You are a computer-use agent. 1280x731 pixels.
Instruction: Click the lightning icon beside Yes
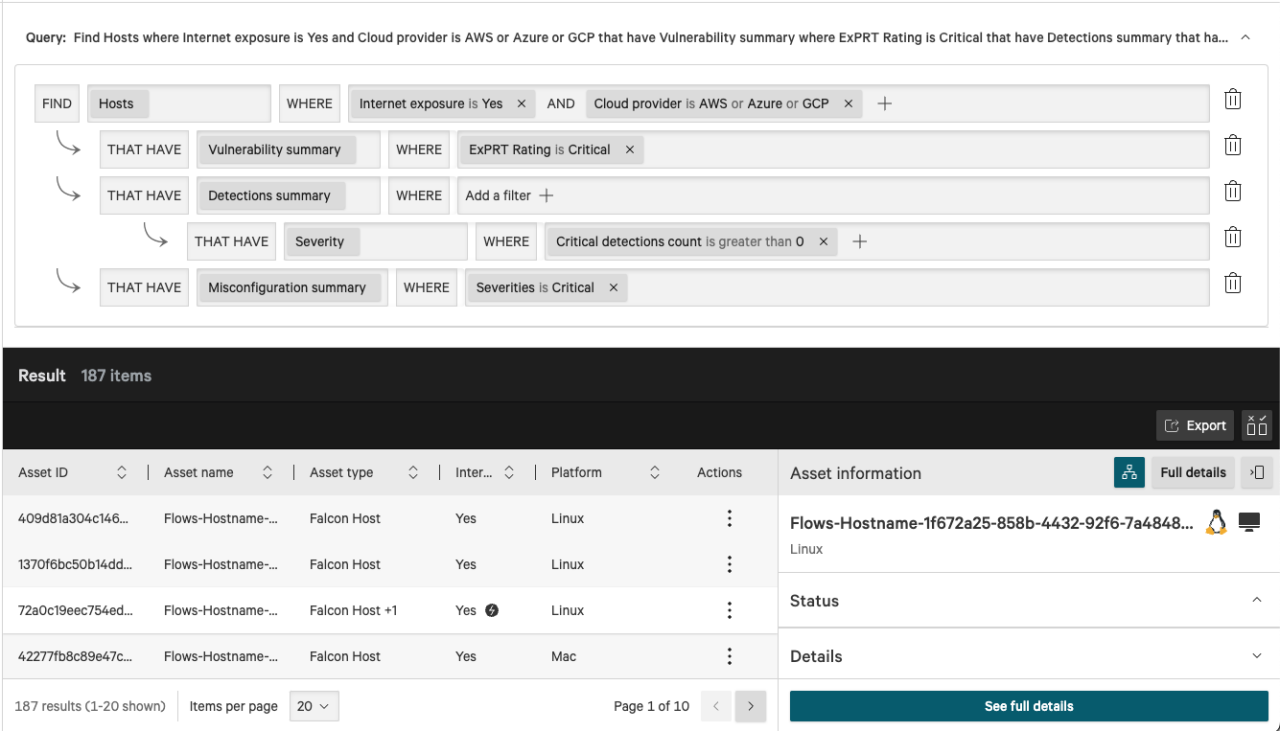coord(492,610)
